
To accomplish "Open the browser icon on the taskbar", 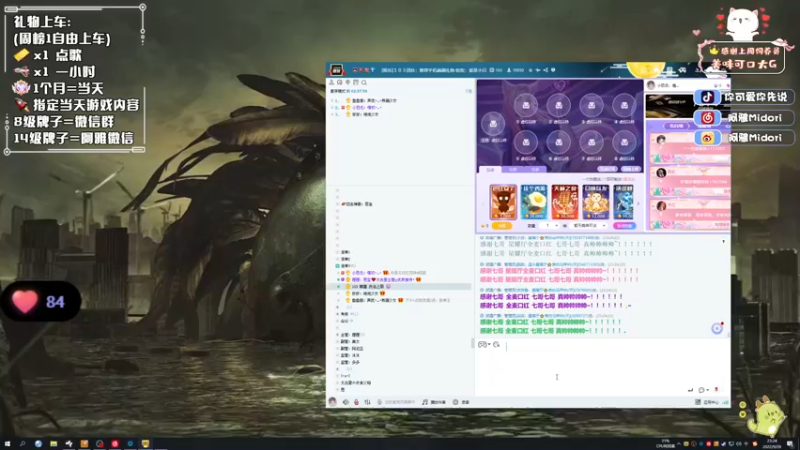I will coord(38,443).
